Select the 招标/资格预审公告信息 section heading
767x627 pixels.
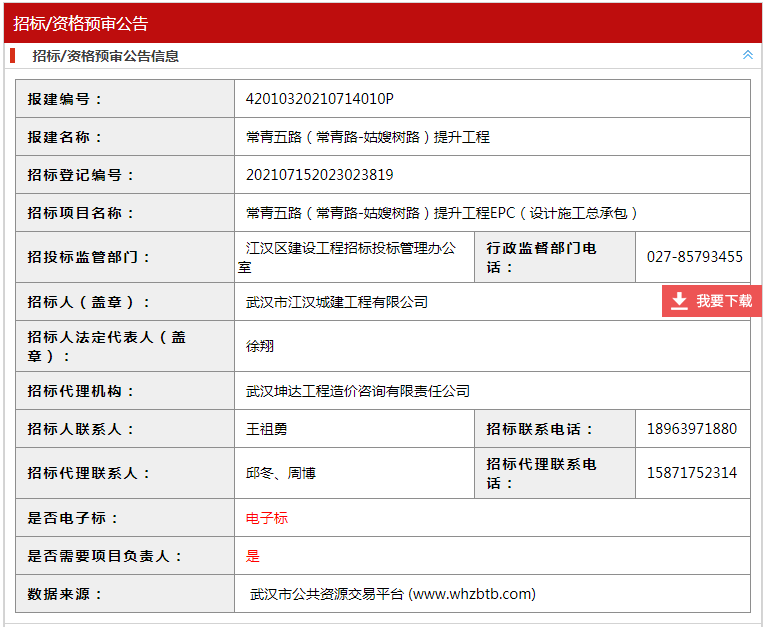click(x=105, y=56)
